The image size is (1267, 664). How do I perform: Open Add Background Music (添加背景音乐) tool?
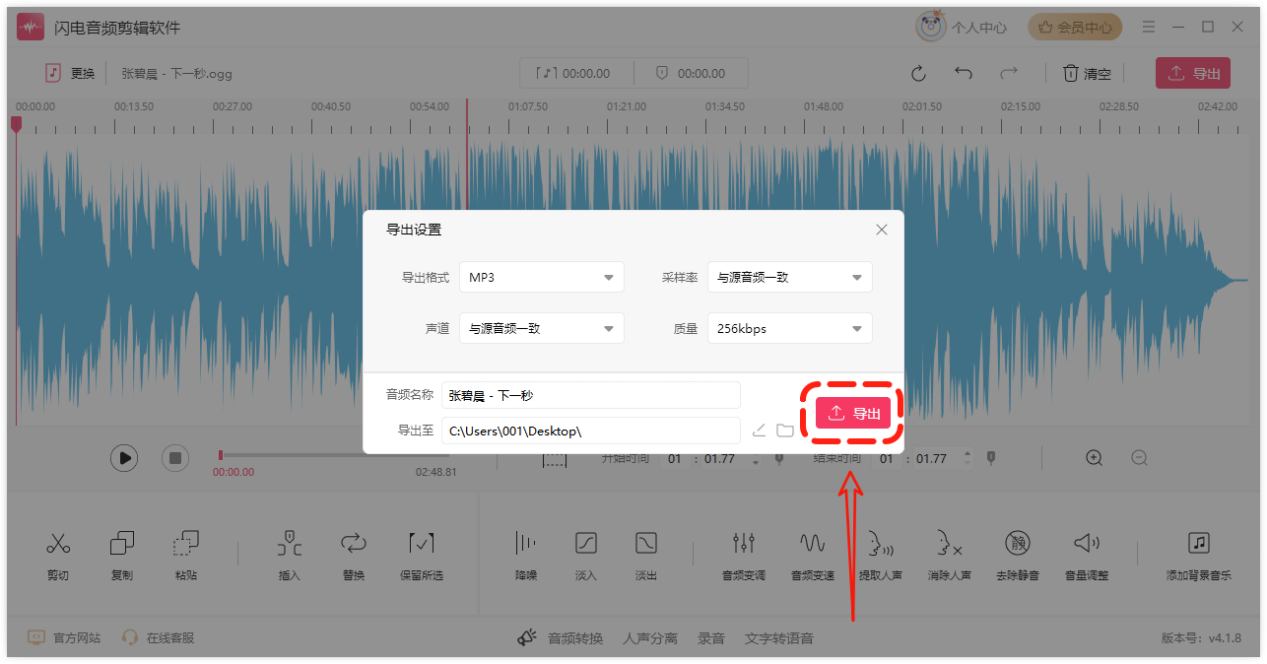(1198, 555)
